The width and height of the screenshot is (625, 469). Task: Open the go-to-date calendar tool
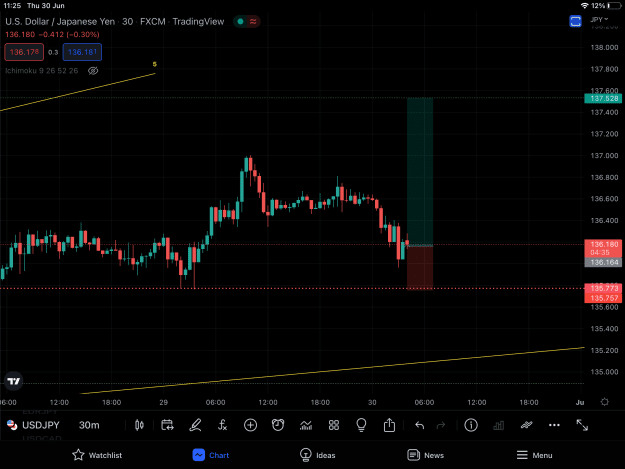[x=167, y=425]
